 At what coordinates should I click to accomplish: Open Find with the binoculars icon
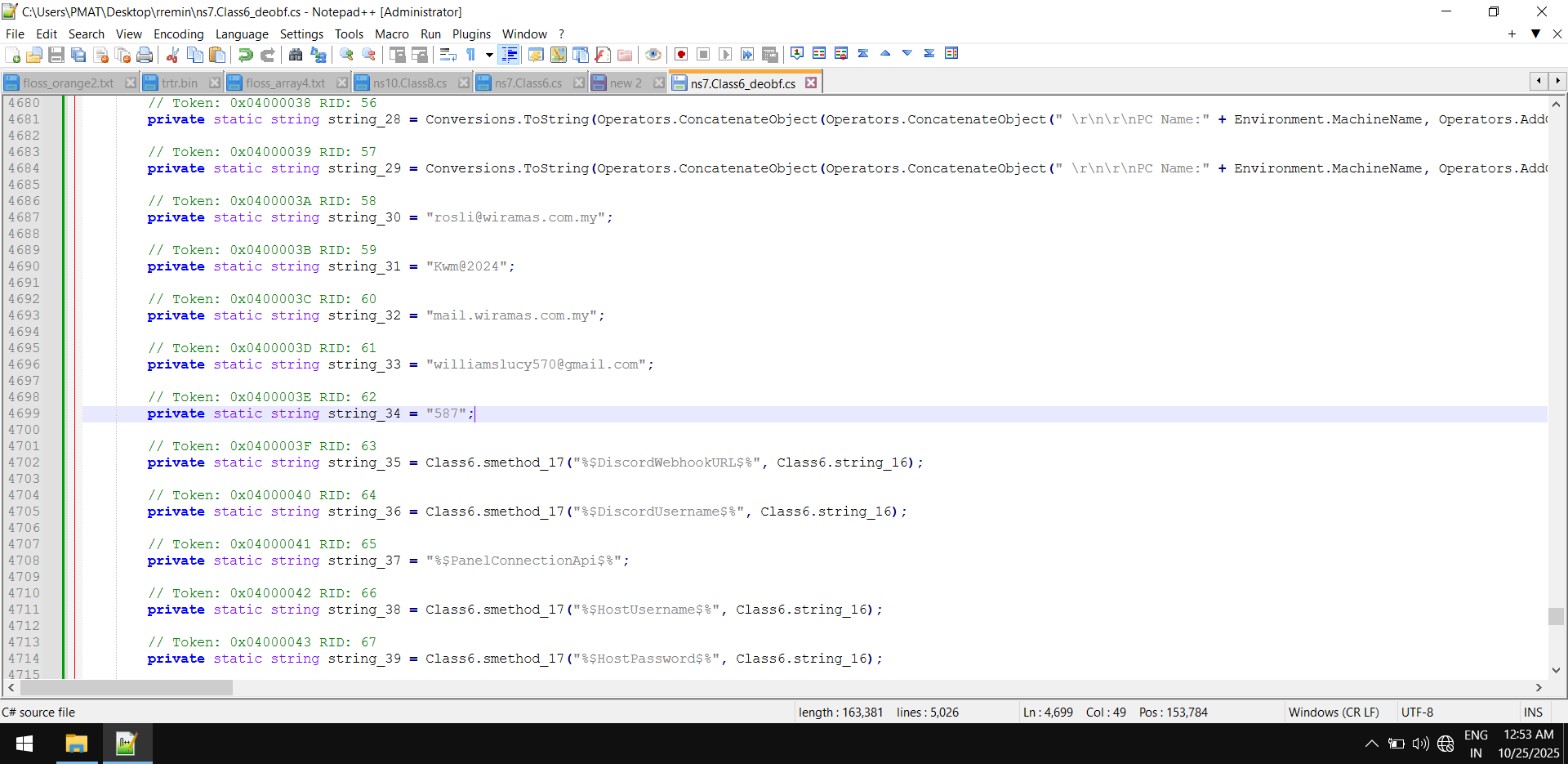click(296, 55)
